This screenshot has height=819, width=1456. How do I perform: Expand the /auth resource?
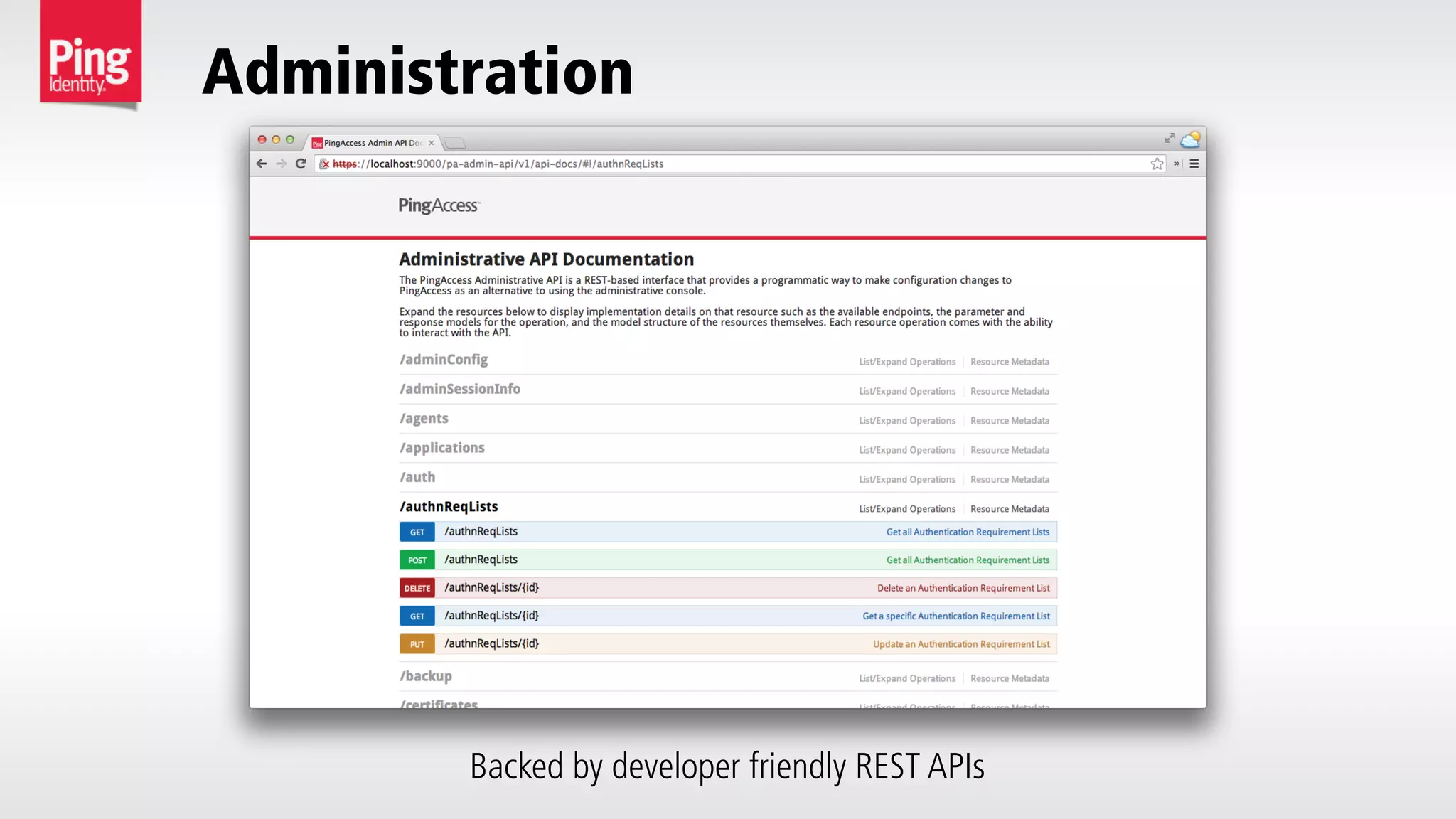(417, 477)
